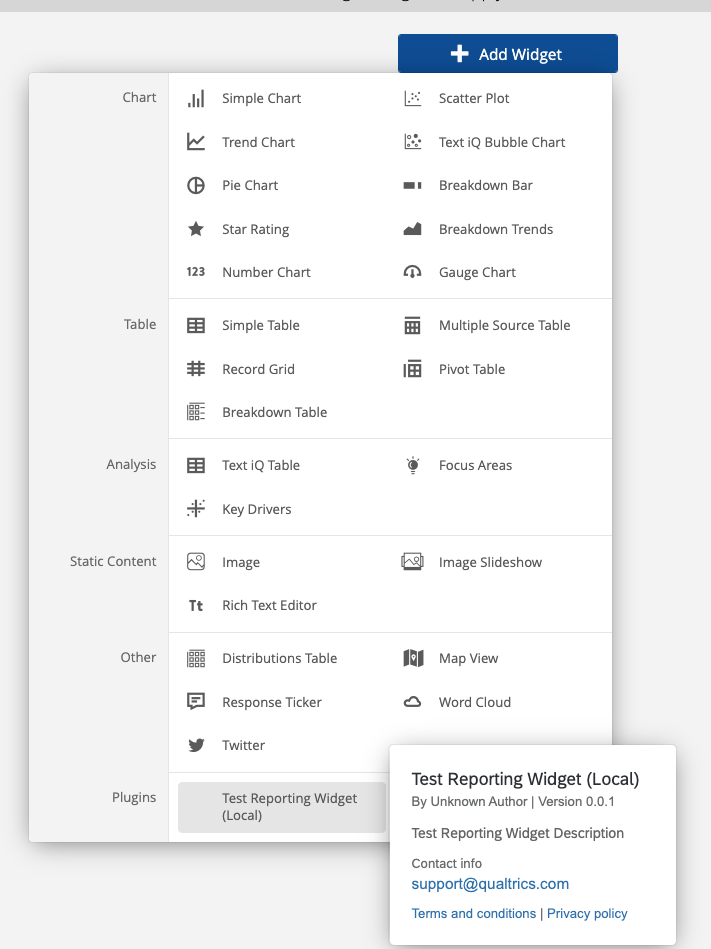The height and width of the screenshot is (949, 711).
Task: Select the Response Ticker label
Action: [272, 702]
